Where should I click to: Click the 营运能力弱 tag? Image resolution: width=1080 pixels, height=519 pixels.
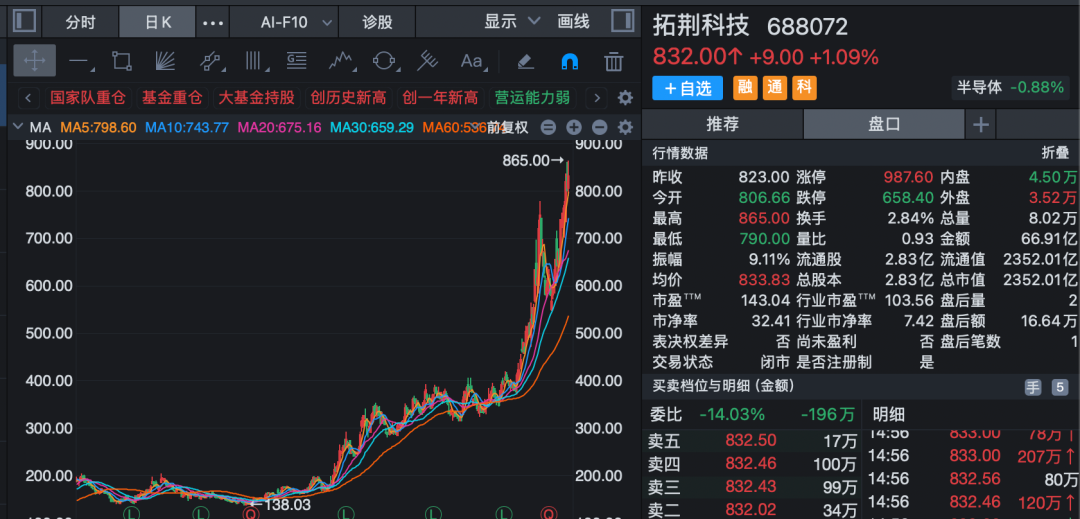[532, 98]
